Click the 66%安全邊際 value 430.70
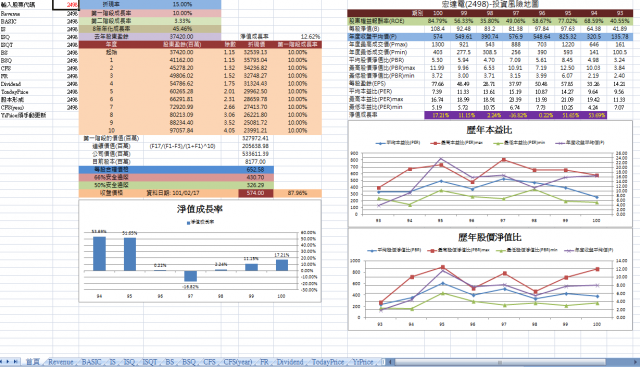Screen dimensions: 640x367 pos(256,177)
